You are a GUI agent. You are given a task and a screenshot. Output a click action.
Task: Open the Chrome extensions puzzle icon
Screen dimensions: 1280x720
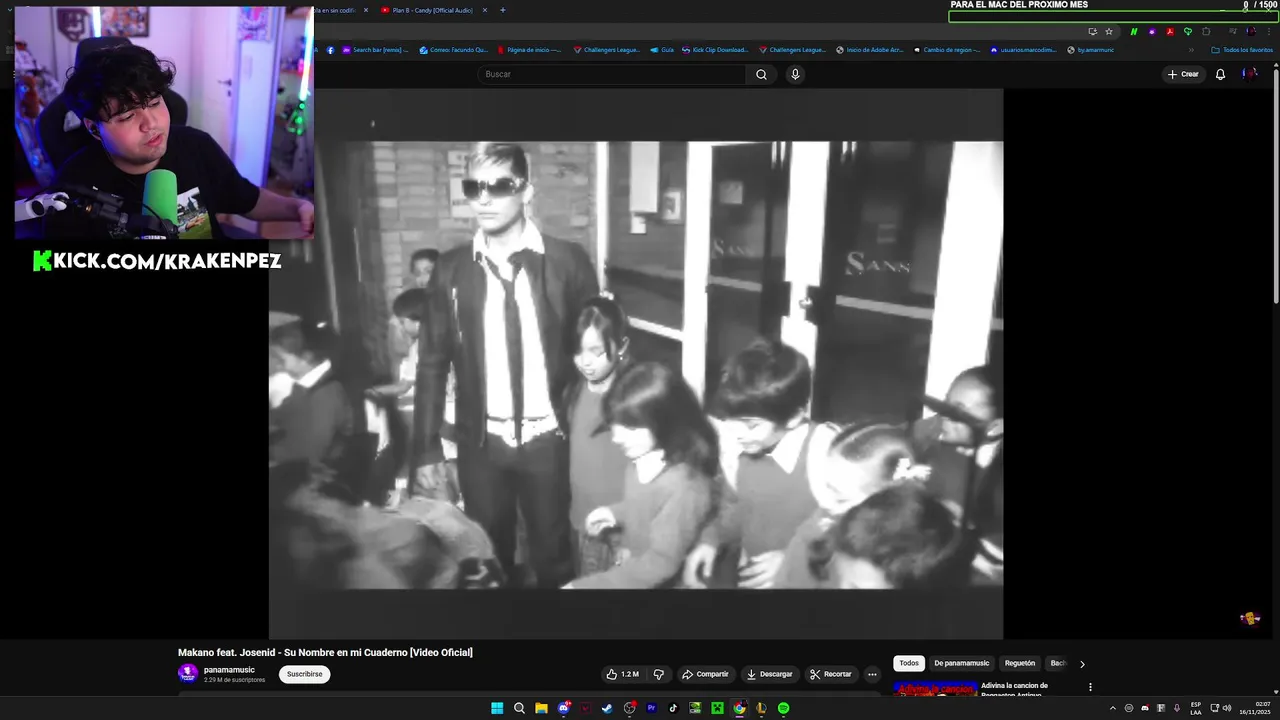click(x=1206, y=31)
